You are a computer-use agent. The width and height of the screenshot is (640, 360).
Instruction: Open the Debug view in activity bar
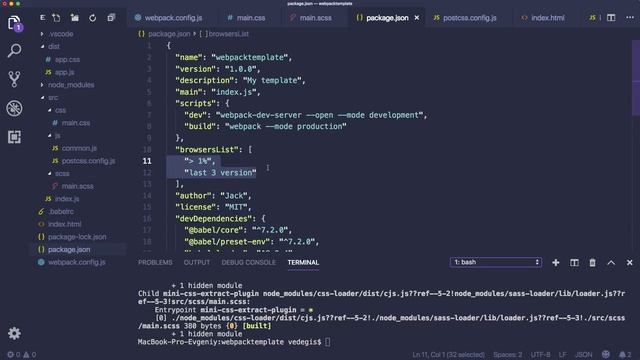point(14,108)
